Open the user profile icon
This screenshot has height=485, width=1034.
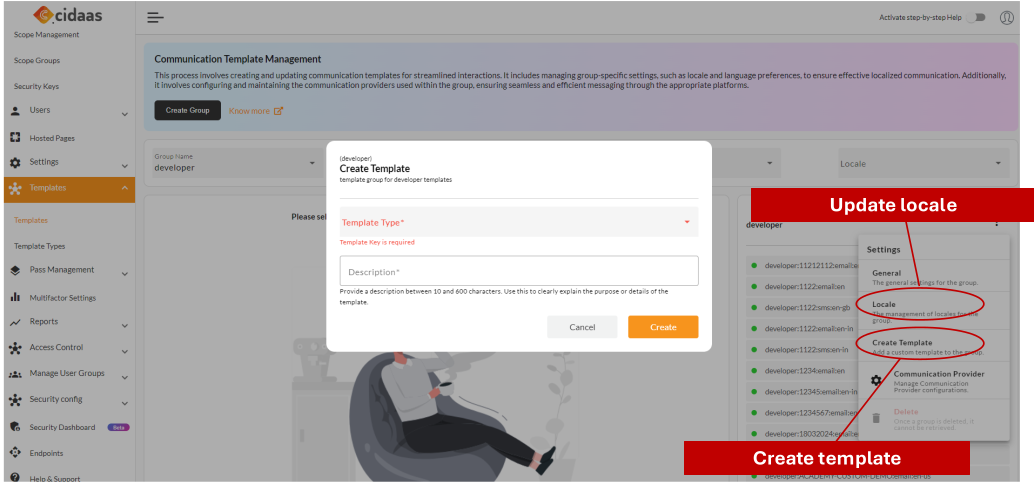tap(1006, 18)
